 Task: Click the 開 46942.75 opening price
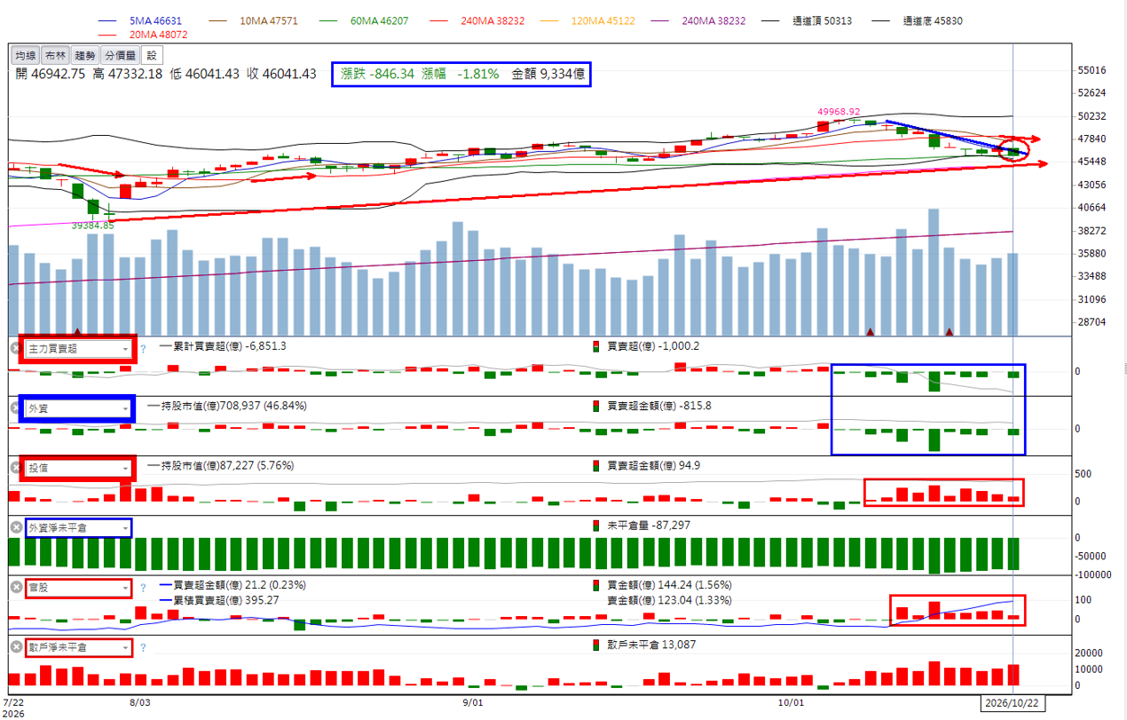(x=50, y=74)
